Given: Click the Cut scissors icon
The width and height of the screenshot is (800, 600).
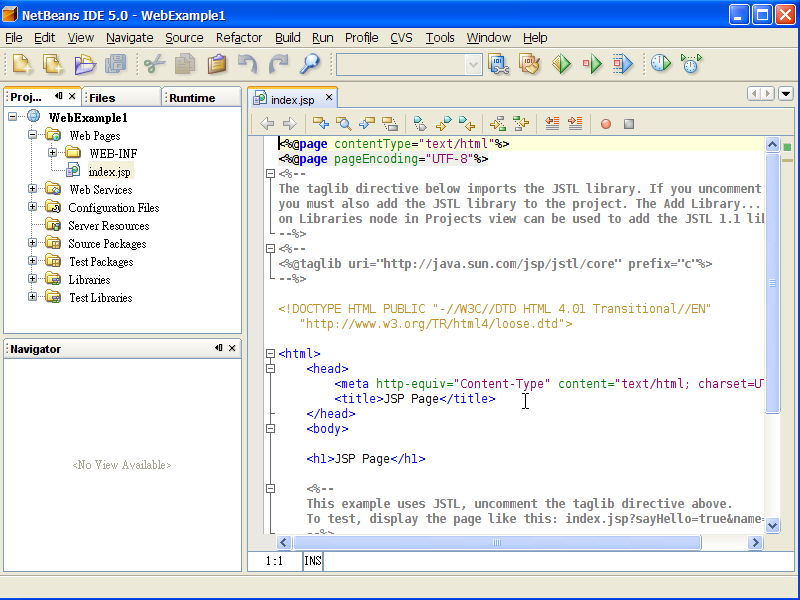Looking at the screenshot, I should click(154, 64).
